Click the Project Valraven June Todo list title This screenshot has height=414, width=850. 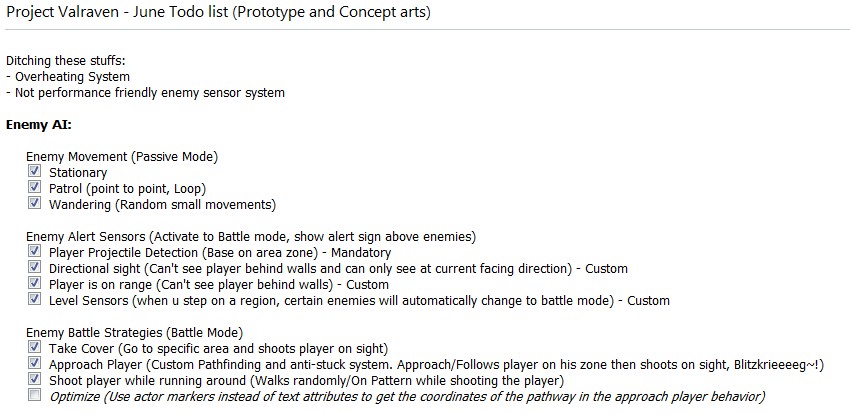click(x=219, y=13)
